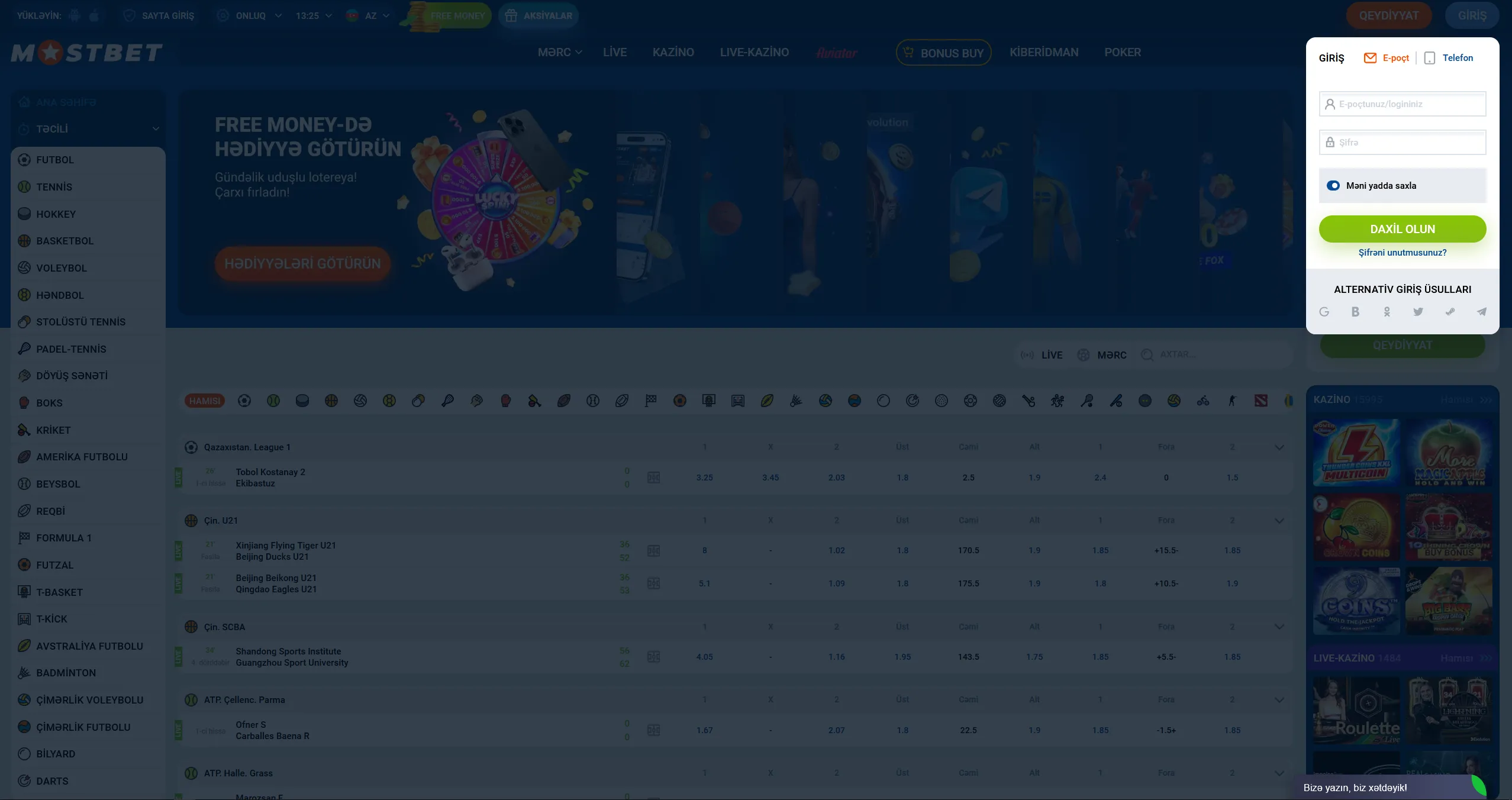Viewport: 1512px width, 800px height.
Task: Collapse the ATP. Çellenc. Parma group
Action: (x=1279, y=700)
